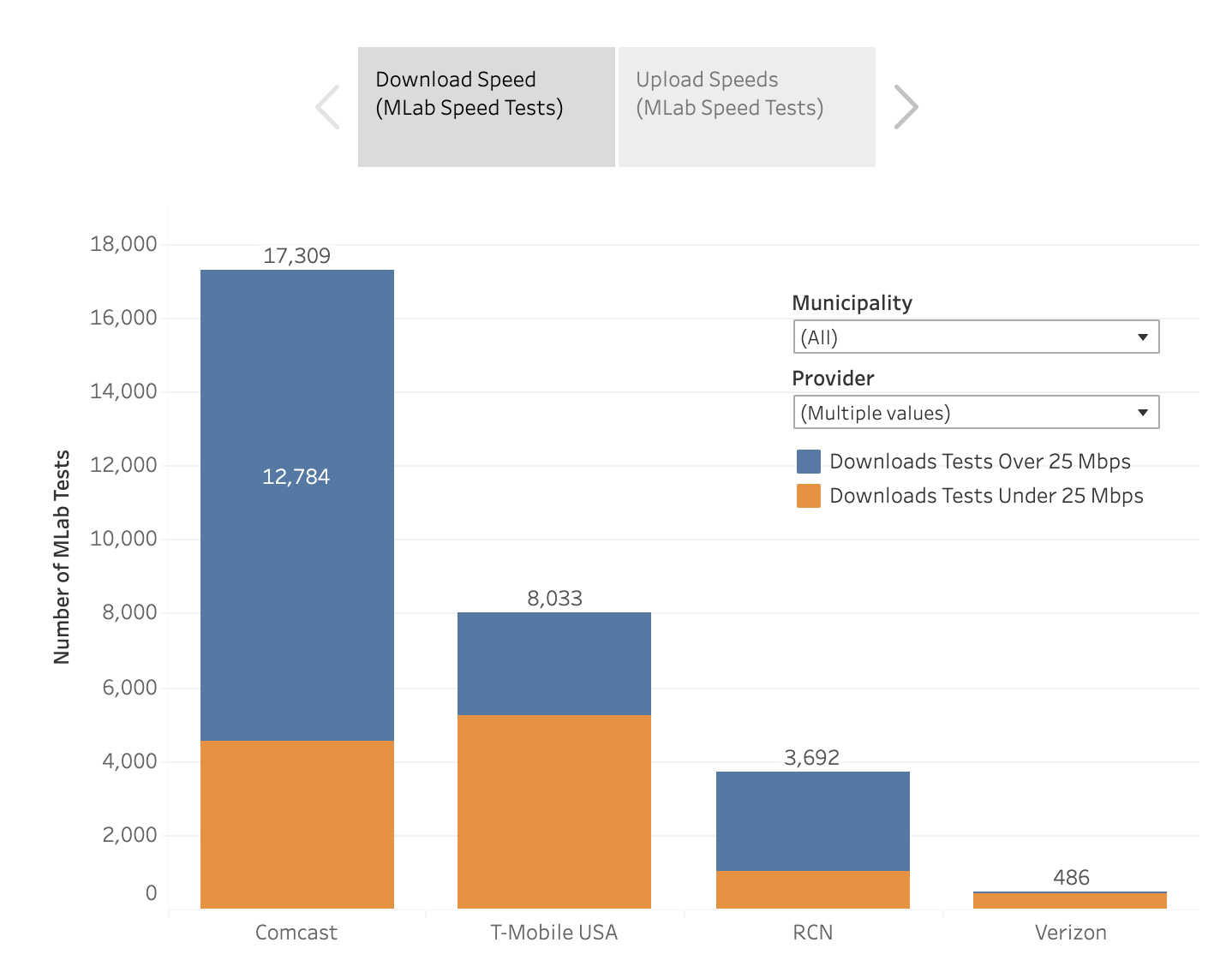Click the Comcast axis label
This screenshot has width=1232, height=978.
tap(296, 933)
